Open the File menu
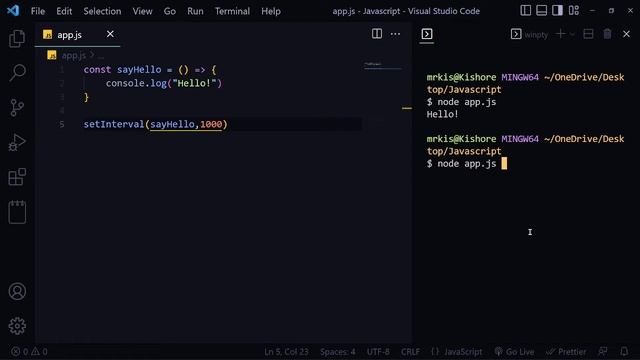This screenshot has width=640, height=360. pyautogui.click(x=38, y=11)
